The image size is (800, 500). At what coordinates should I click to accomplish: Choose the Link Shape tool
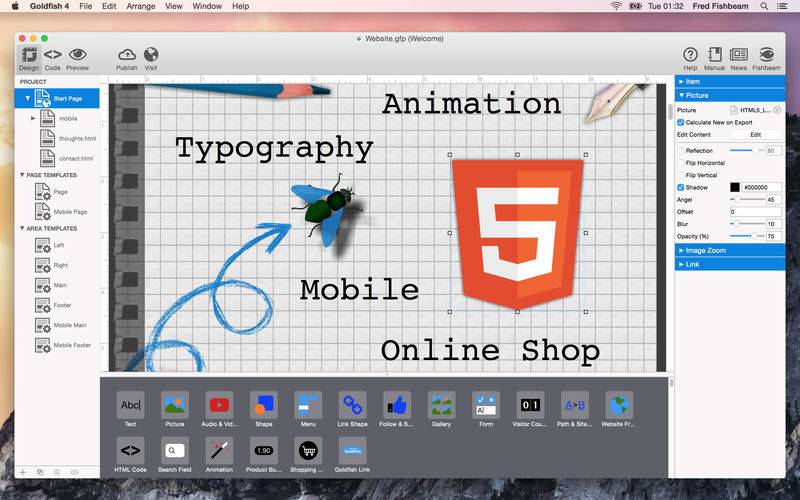pos(352,405)
